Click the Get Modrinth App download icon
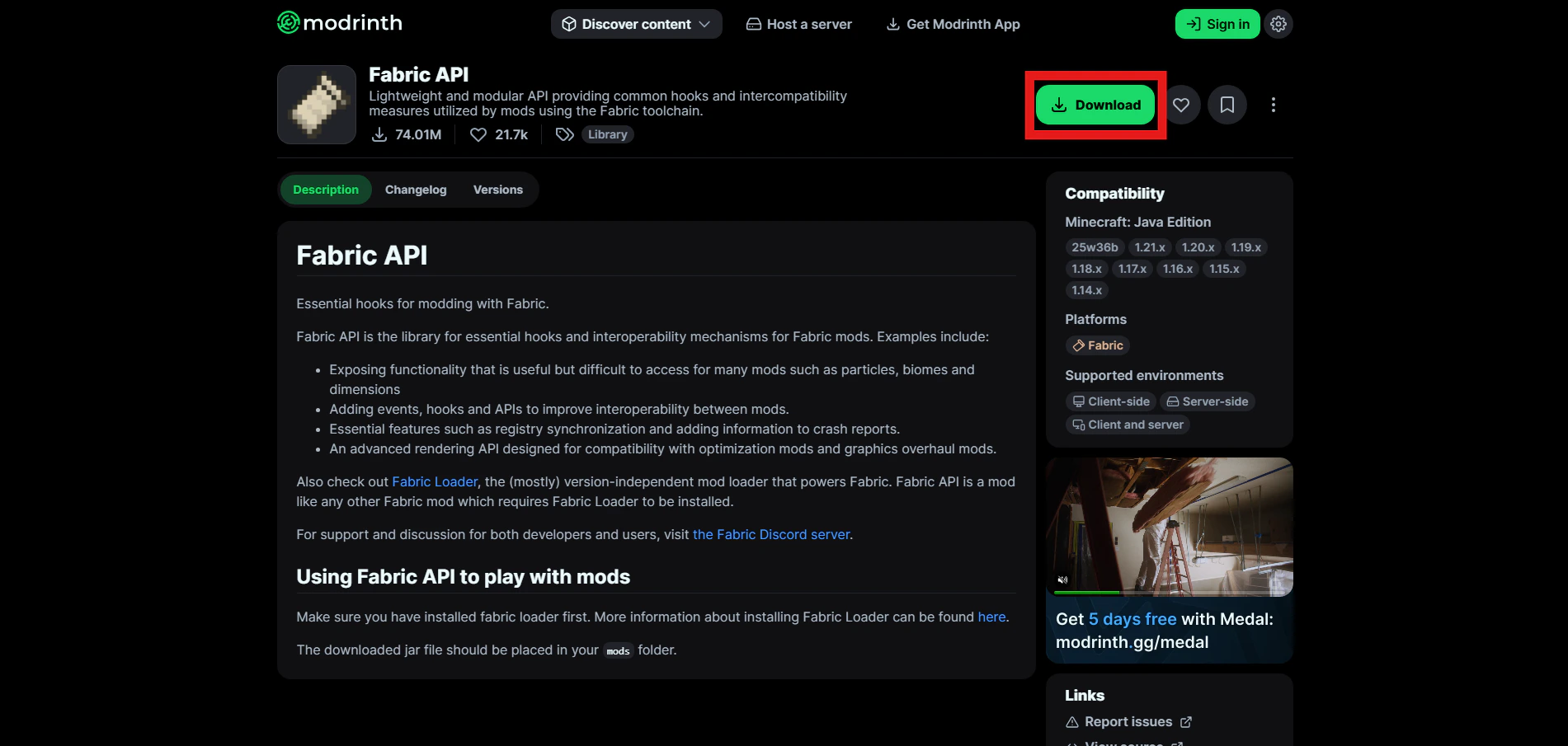 (893, 24)
